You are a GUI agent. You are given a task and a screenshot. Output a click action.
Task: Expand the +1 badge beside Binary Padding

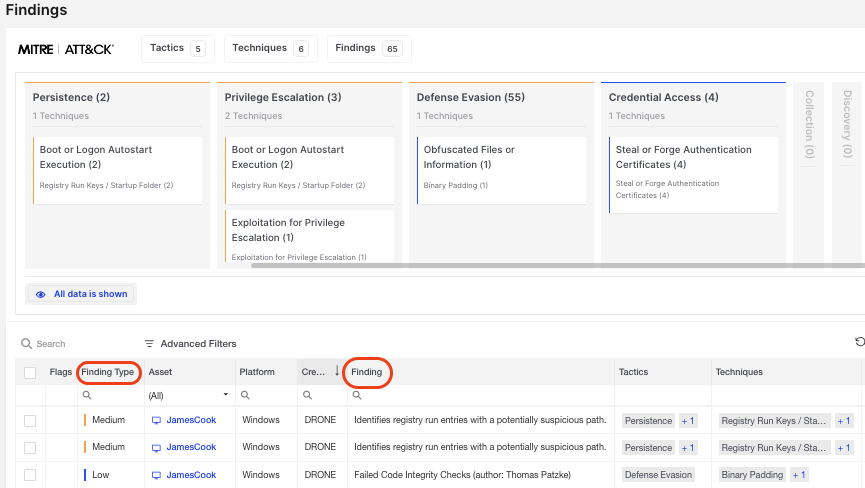pyautogui.click(x=797, y=475)
